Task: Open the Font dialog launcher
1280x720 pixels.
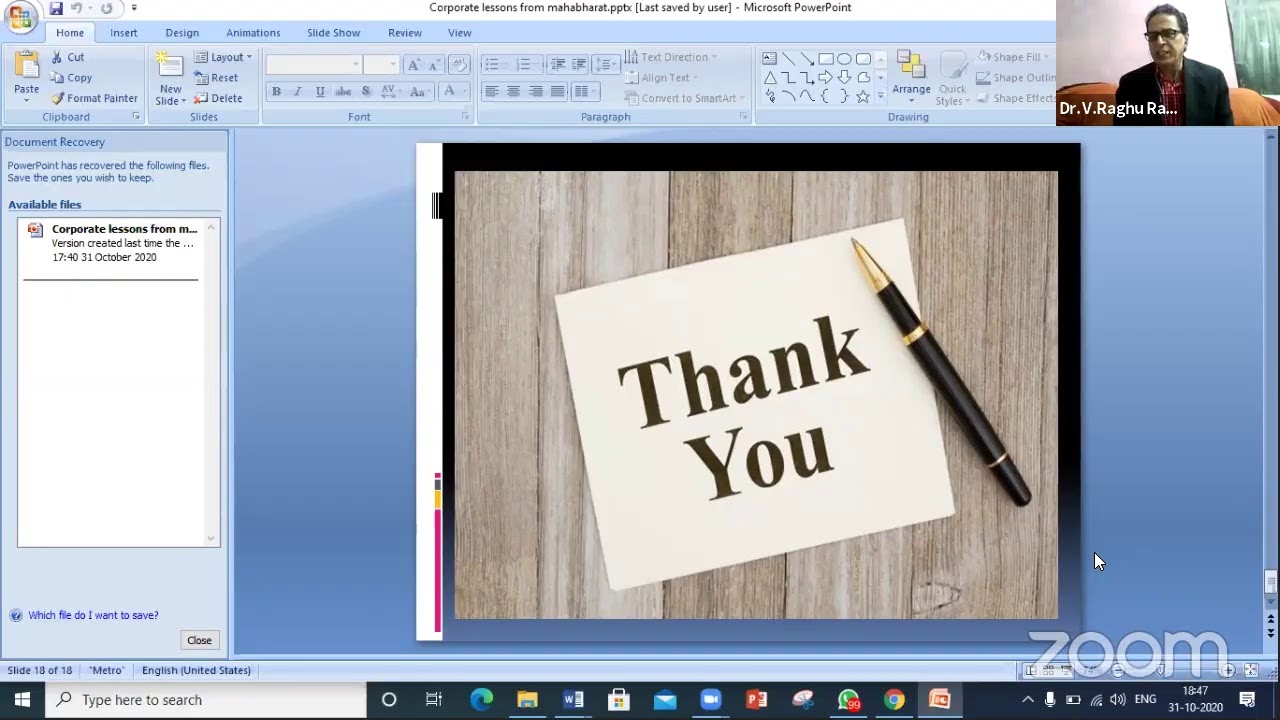Action: [x=466, y=117]
